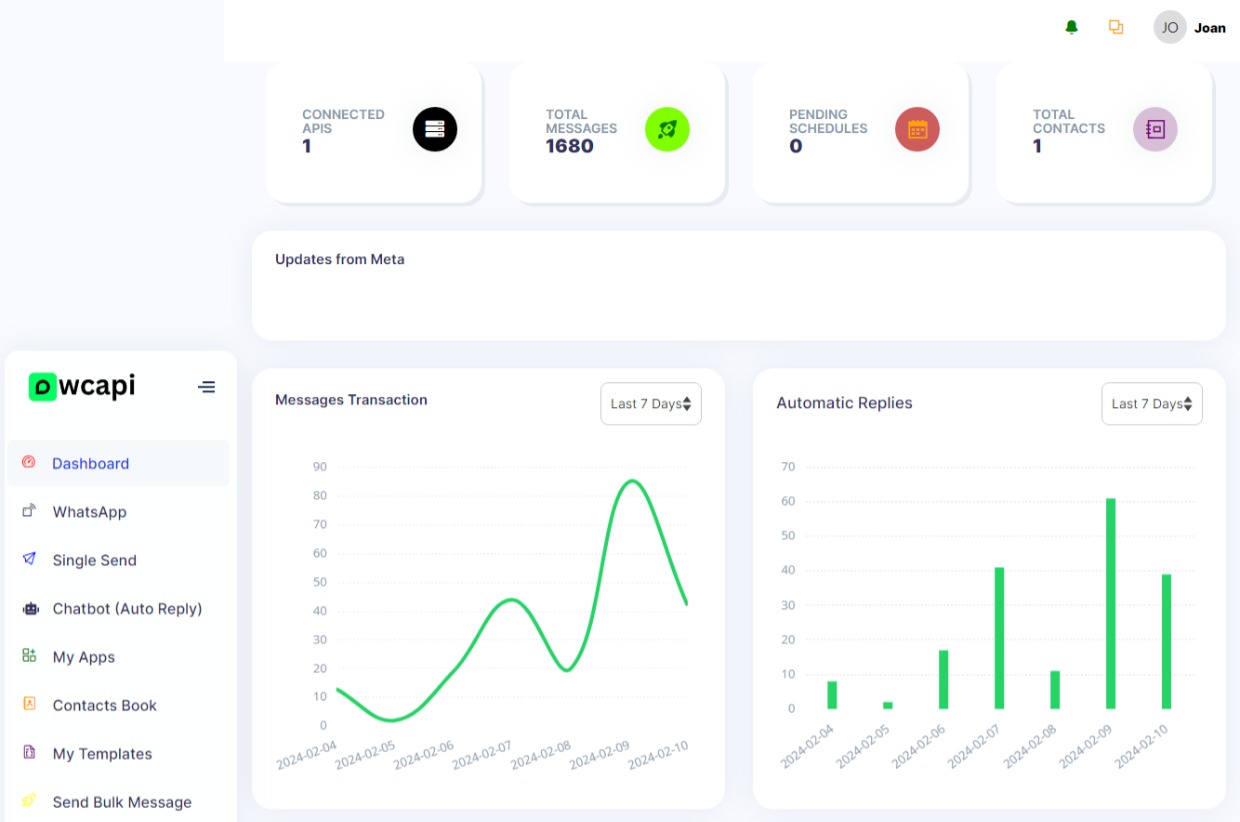Click the notification bell icon
The height and width of the screenshot is (822, 1240).
1070,27
